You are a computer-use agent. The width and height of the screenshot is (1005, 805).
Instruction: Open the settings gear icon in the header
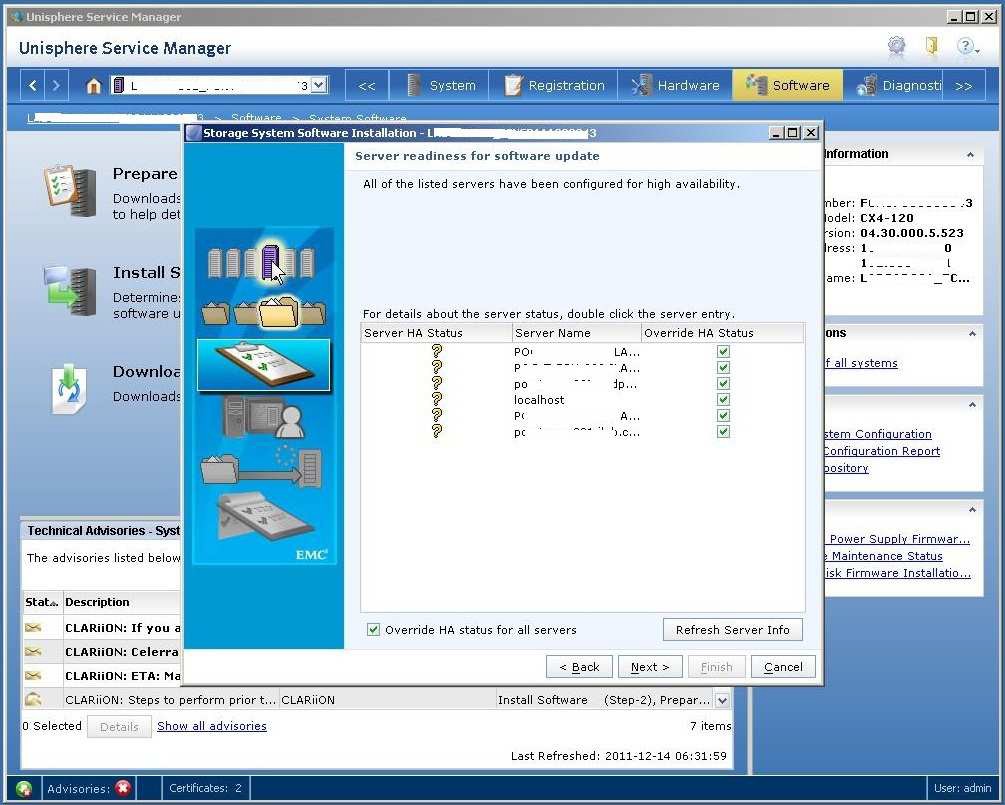(896, 45)
